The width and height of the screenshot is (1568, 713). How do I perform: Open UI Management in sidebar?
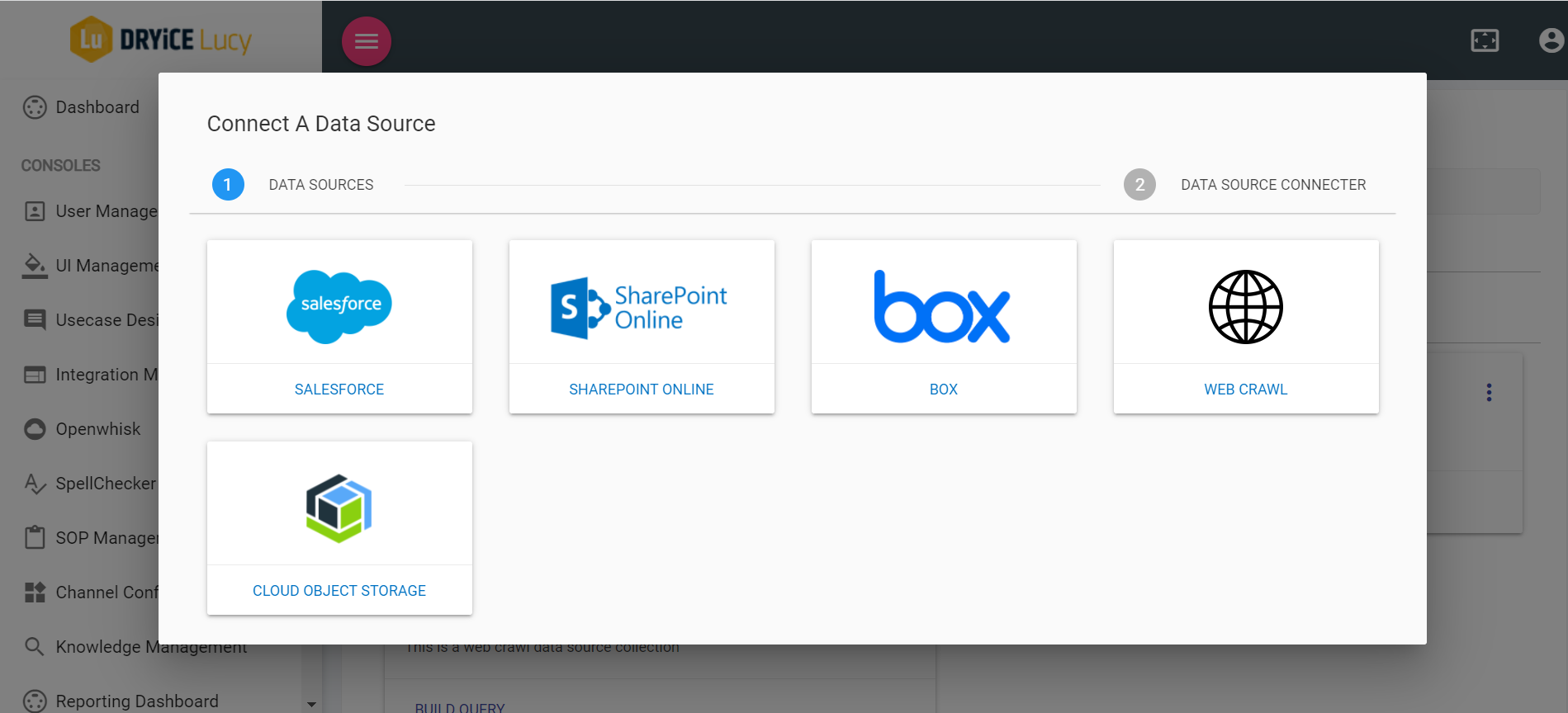pos(107,266)
